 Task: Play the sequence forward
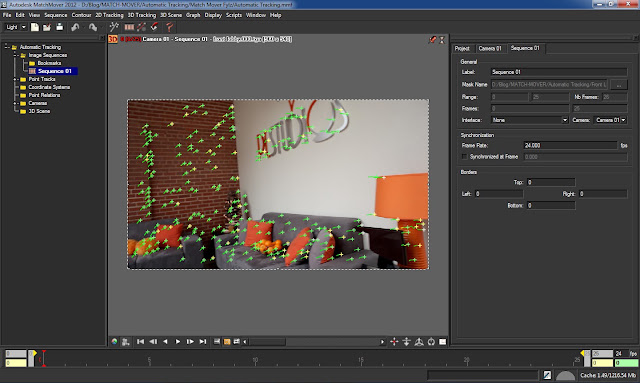coord(178,341)
